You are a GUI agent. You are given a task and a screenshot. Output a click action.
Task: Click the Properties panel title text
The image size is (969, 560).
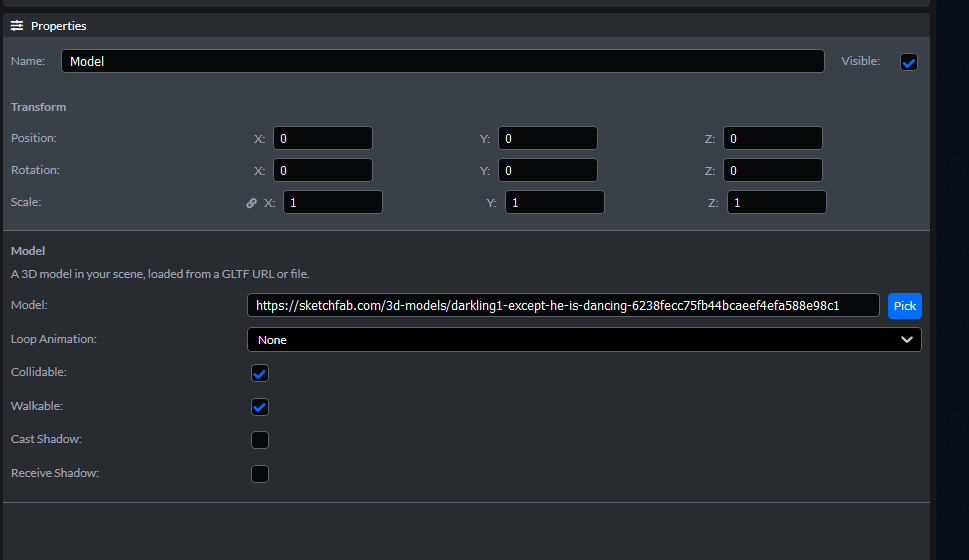59,26
